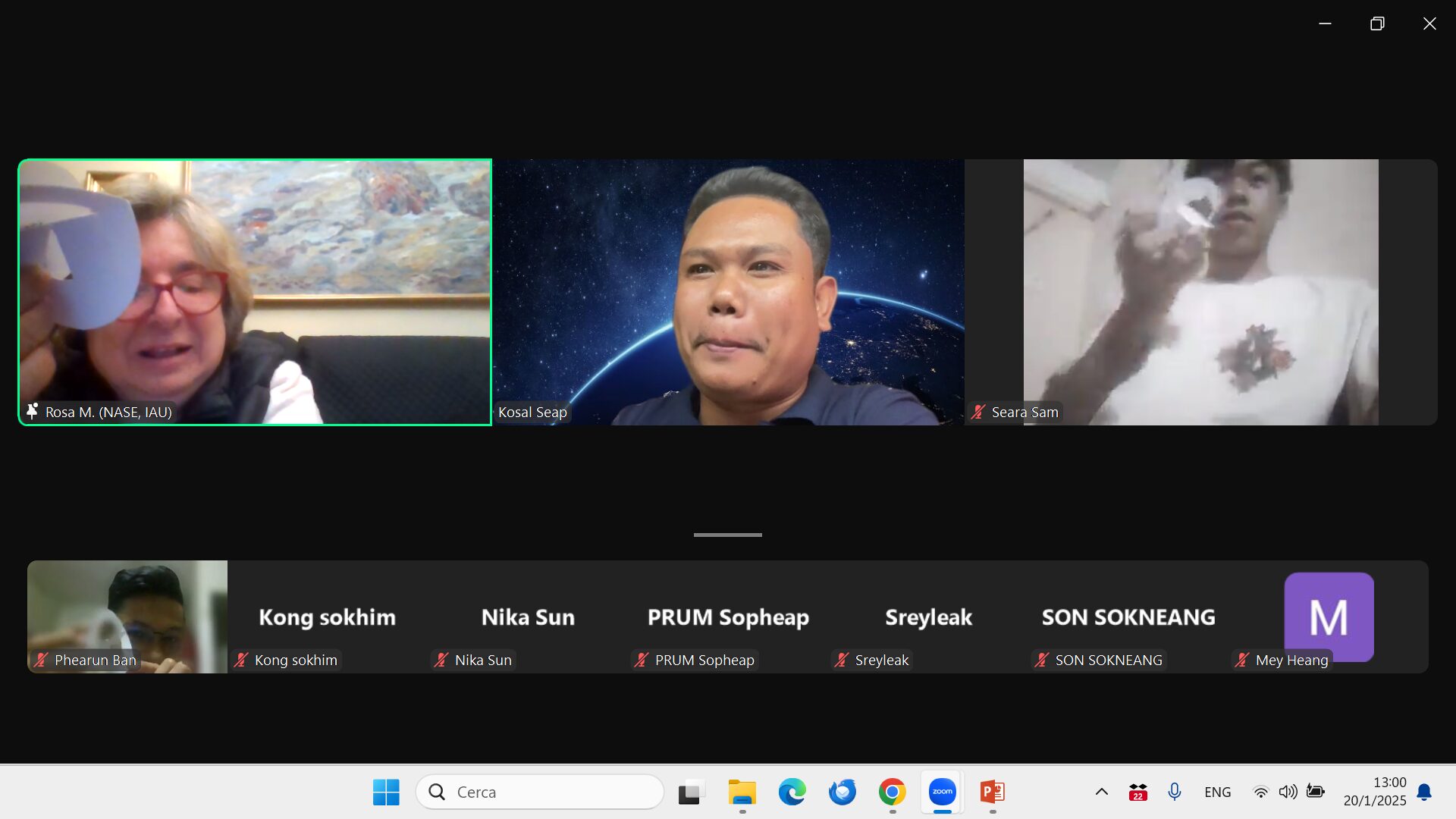
Task: Open the clock showing 13:00 20/1/2025
Action: tap(1375, 791)
